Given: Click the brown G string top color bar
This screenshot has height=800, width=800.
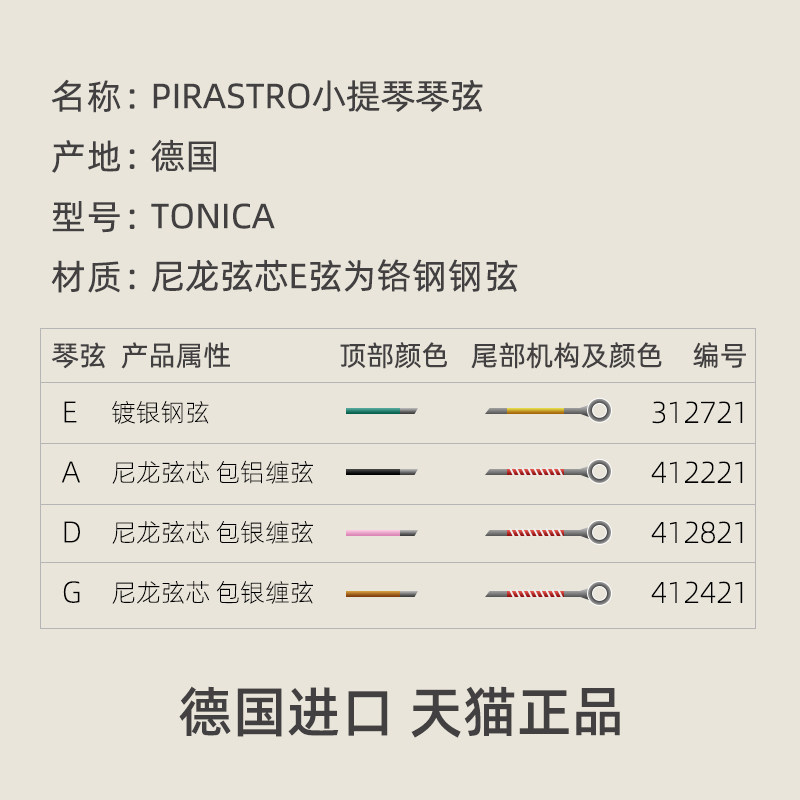Looking at the screenshot, I should 381,594.
